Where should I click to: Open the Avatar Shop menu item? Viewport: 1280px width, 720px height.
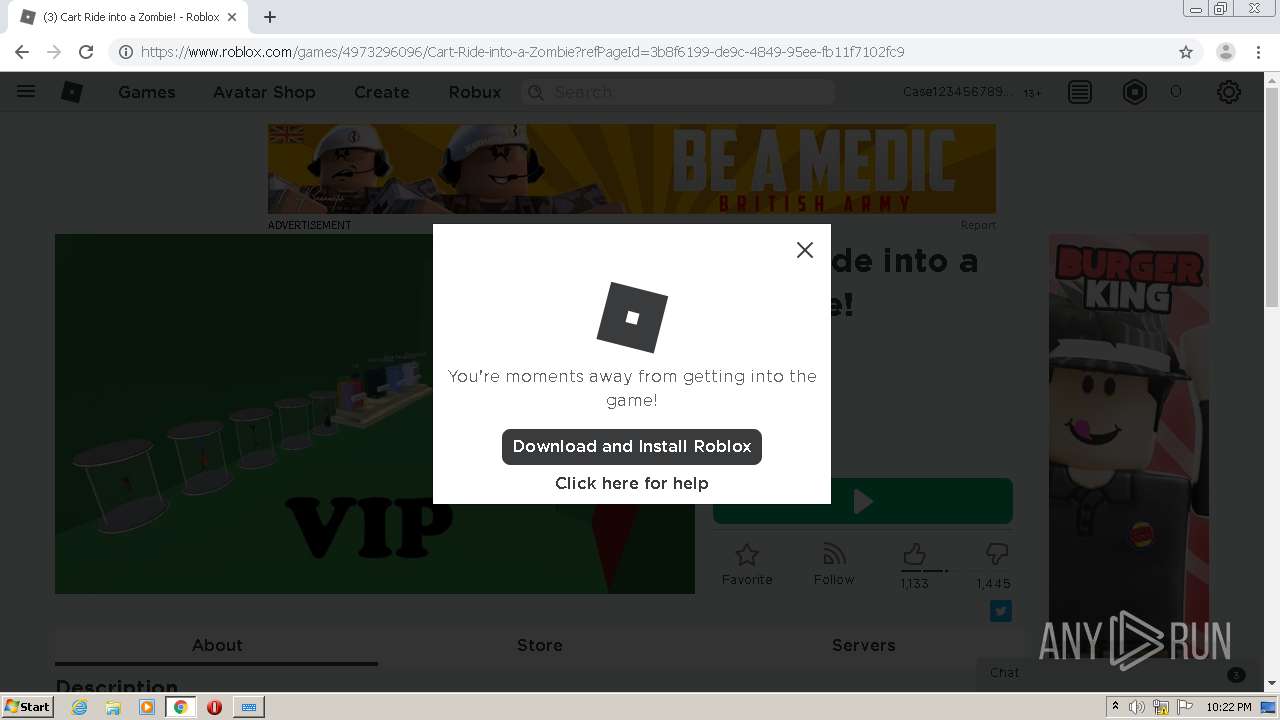pos(264,92)
